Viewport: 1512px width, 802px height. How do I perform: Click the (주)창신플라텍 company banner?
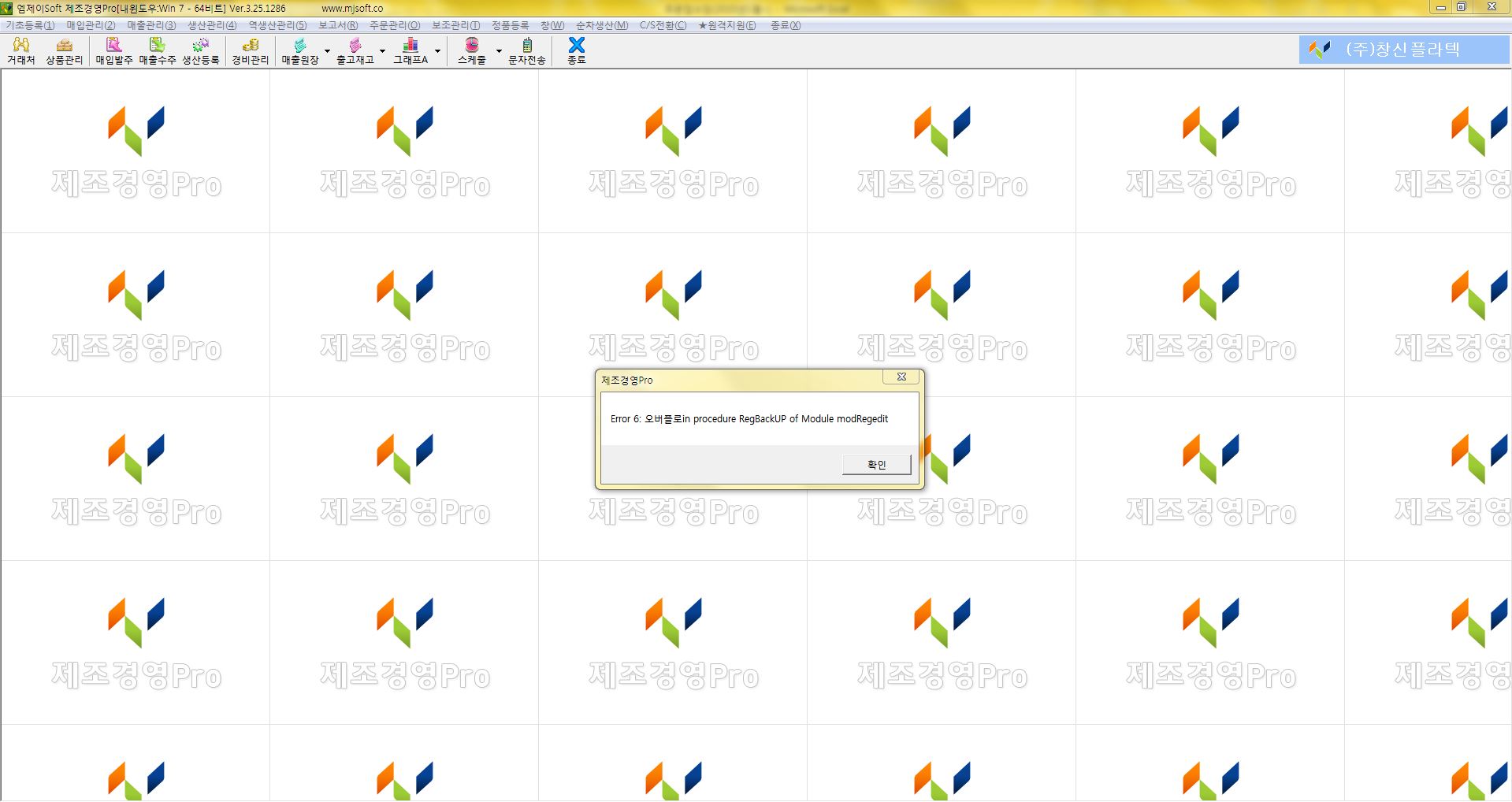point(1403,50)
